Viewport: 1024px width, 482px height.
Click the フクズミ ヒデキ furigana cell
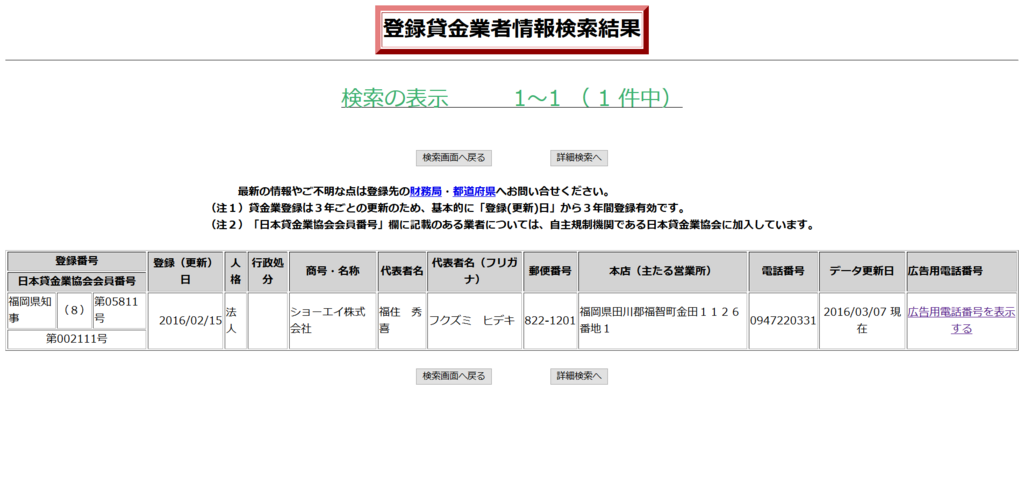point(475,321)
